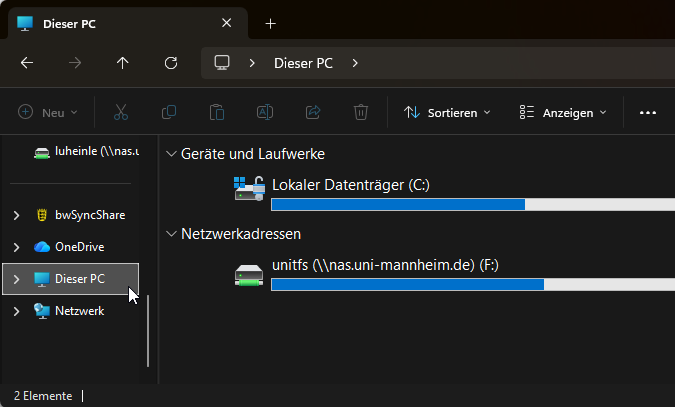This screenshot has height=407, width=675.
Task: Expand the Netzwerk tree node
Action: 16,311
